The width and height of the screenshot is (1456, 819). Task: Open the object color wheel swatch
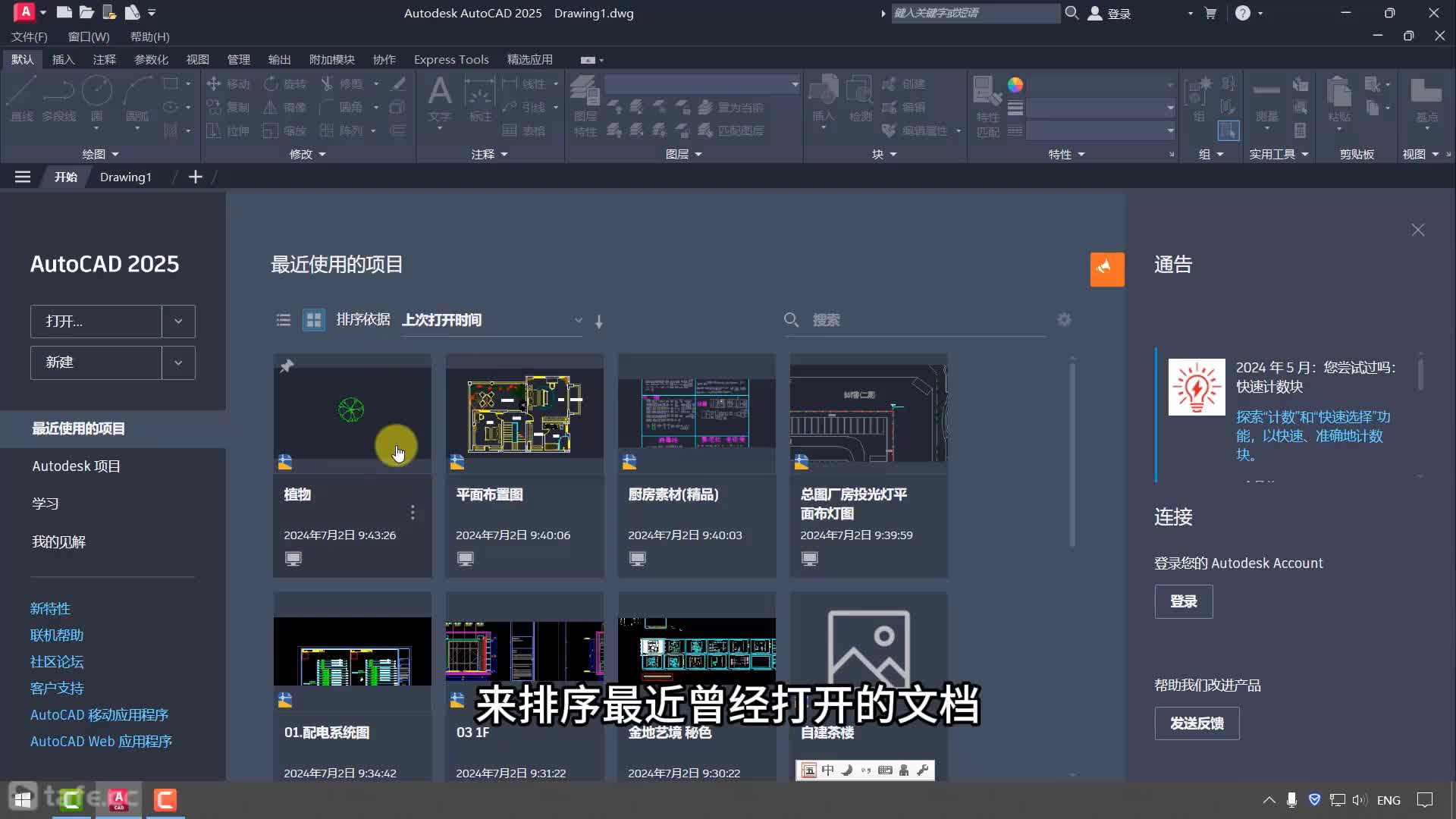(1015, 84)
